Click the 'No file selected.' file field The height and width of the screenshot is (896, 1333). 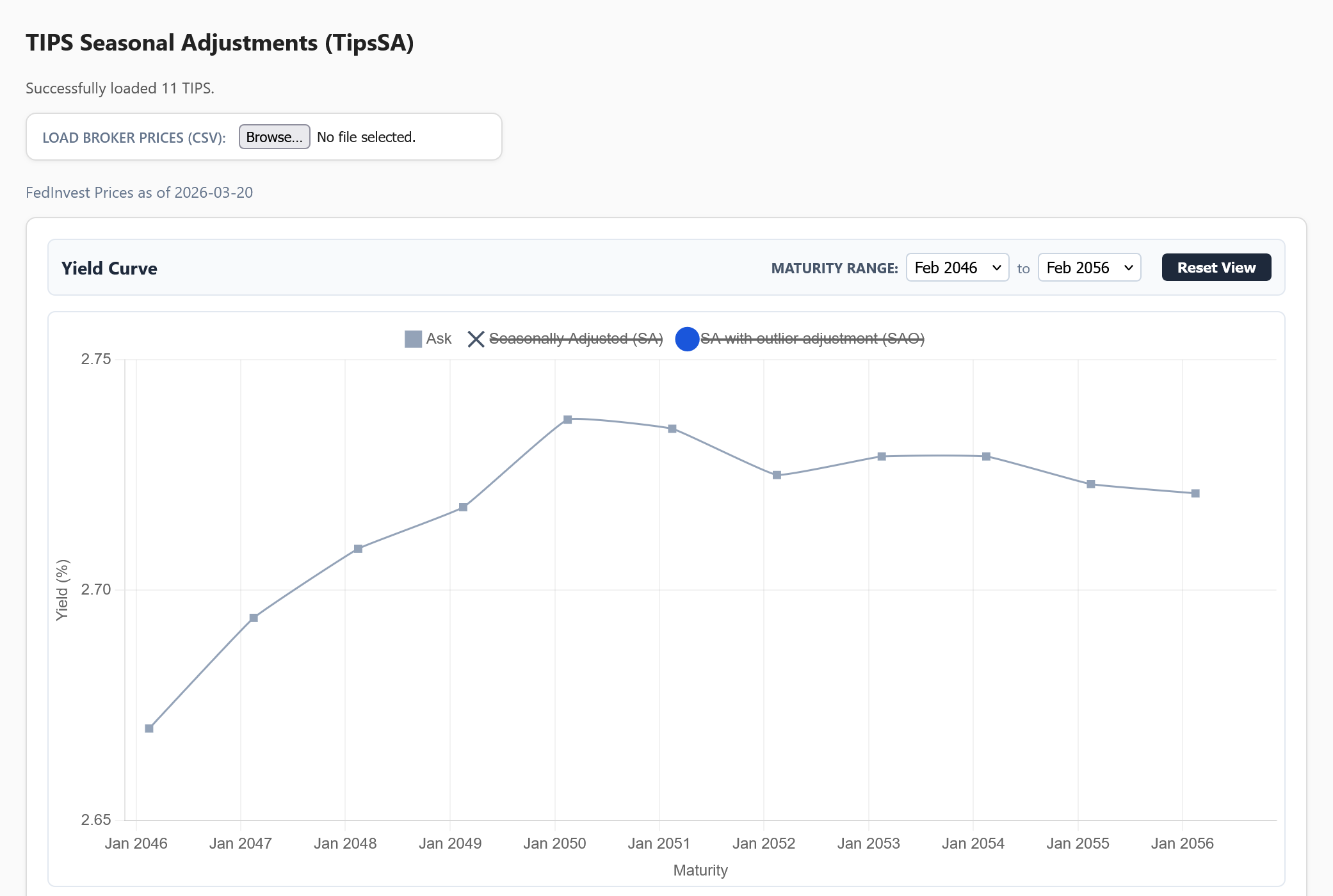(366, 137)
